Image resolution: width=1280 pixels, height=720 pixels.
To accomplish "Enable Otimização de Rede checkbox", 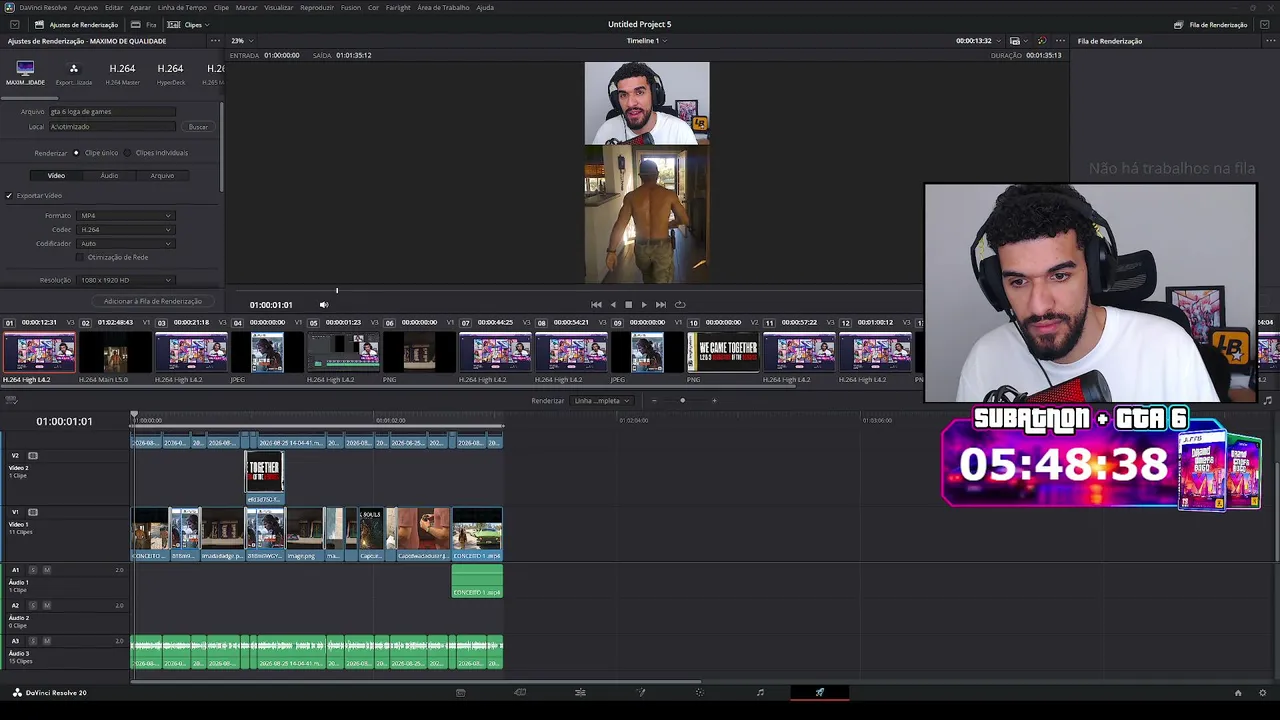I will pos(80,258).
